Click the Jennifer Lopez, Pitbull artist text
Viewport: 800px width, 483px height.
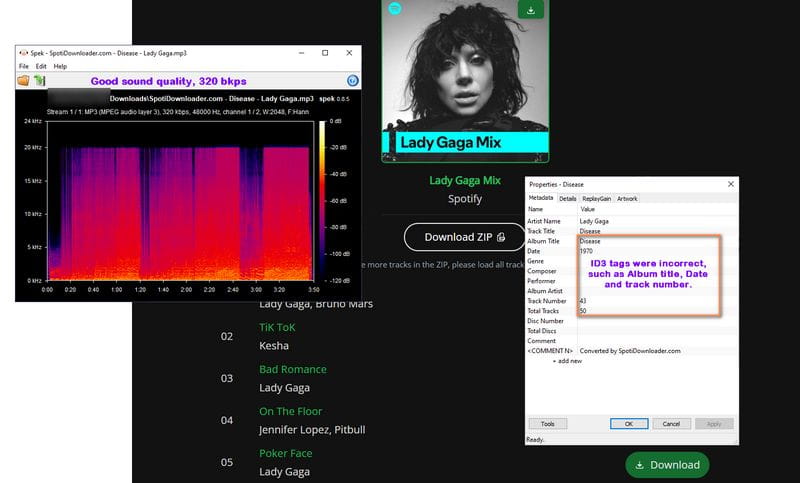(312, 429)
